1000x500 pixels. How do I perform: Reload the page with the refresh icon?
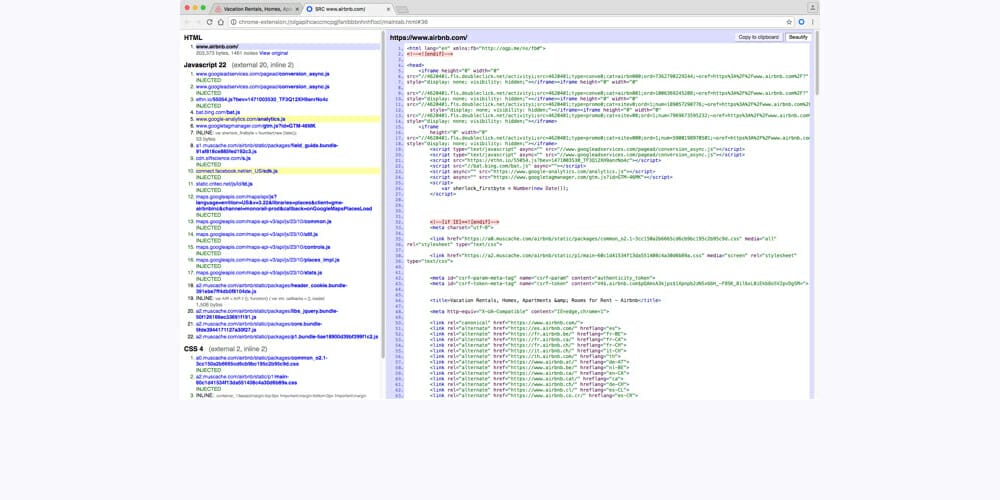point(209,22)
